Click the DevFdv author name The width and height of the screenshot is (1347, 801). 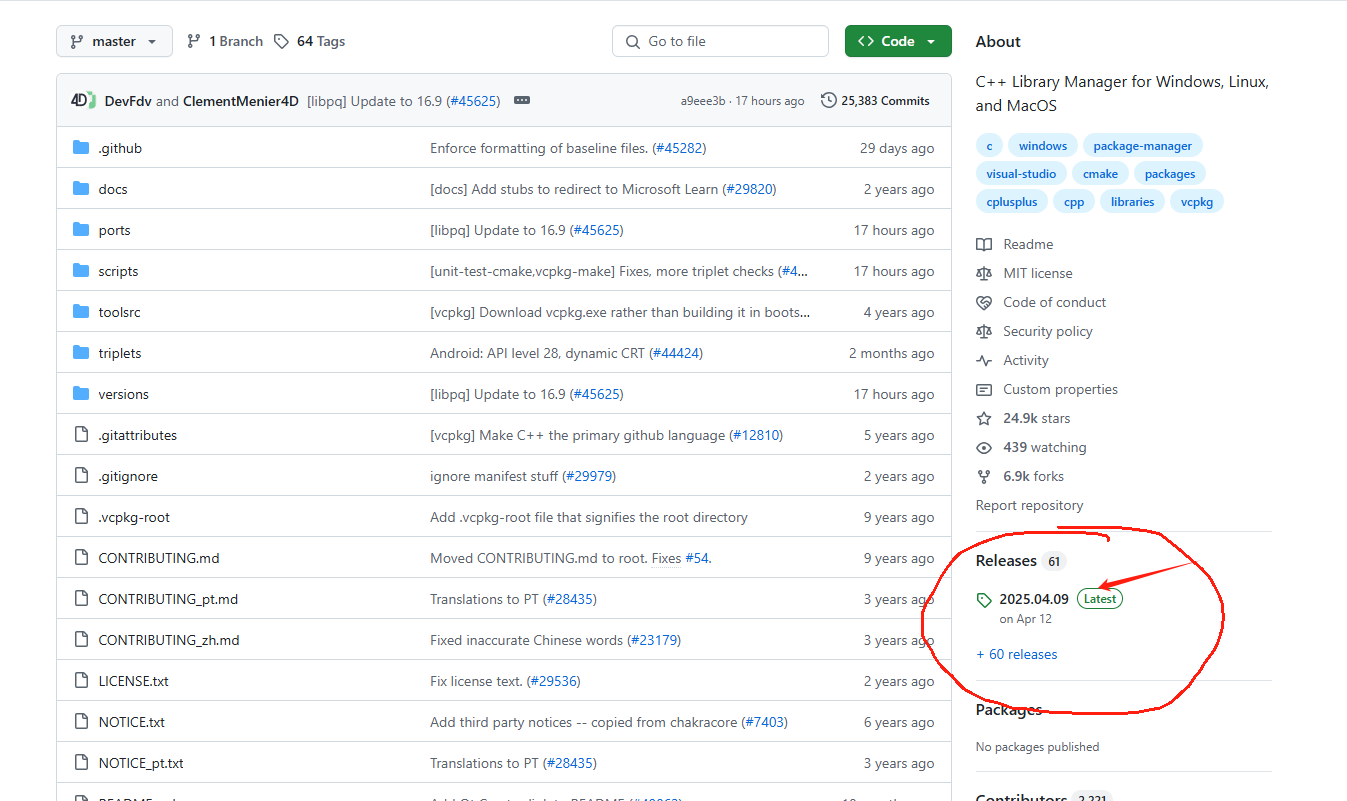coord(128,101)
